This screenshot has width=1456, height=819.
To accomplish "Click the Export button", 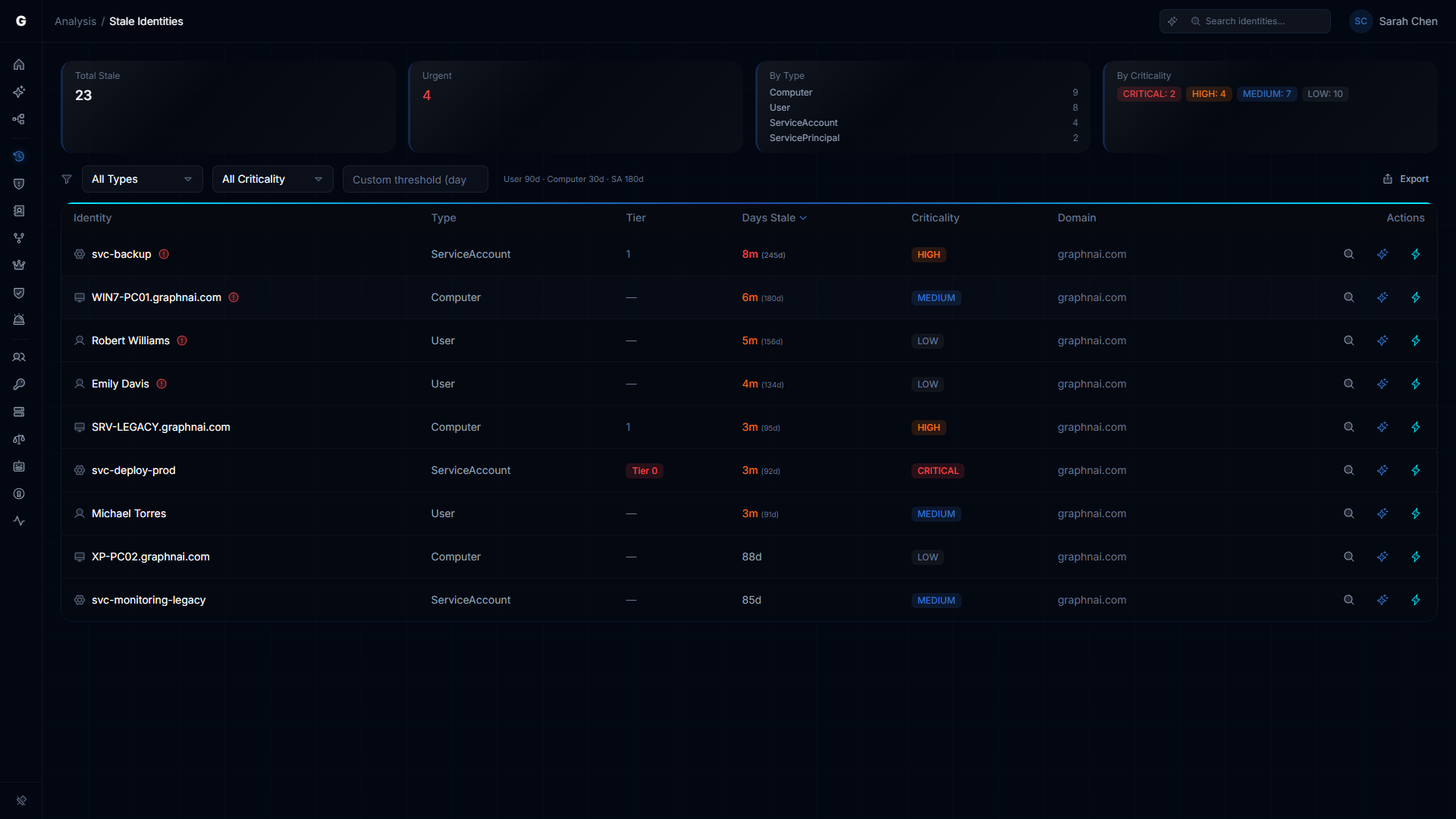I will click(1406, 179).
